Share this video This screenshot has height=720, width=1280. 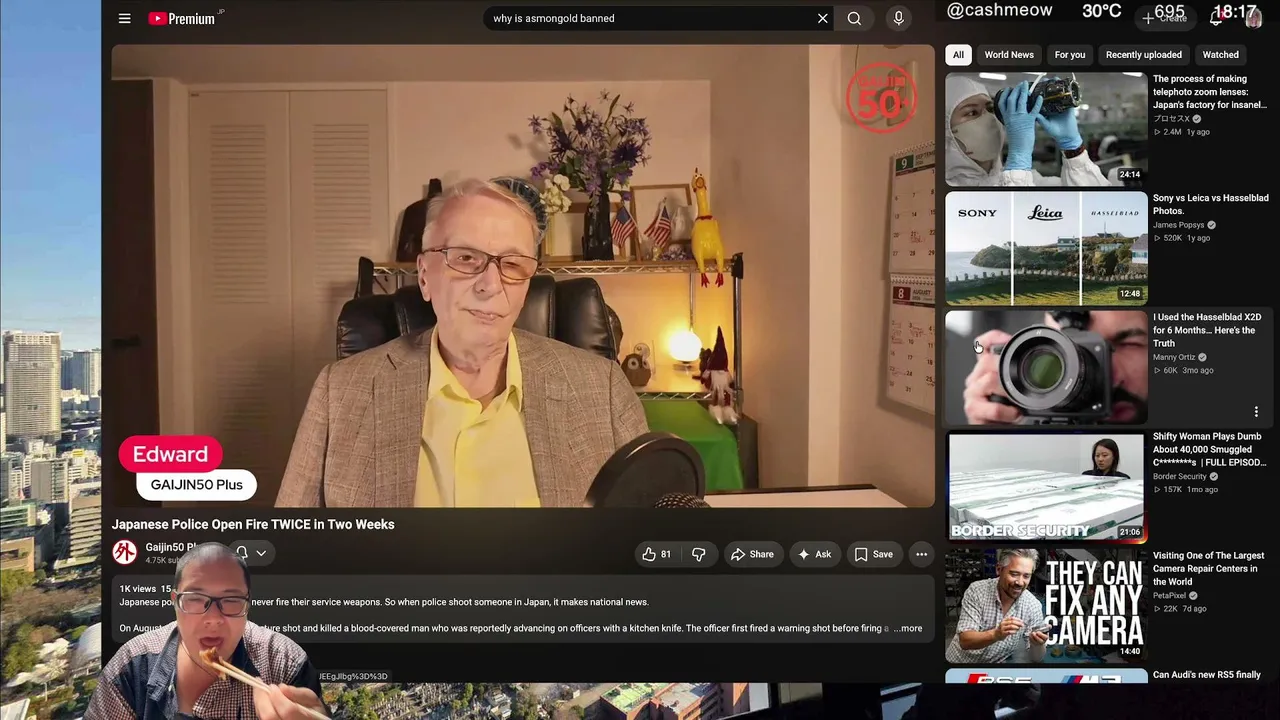coord(752,554)
